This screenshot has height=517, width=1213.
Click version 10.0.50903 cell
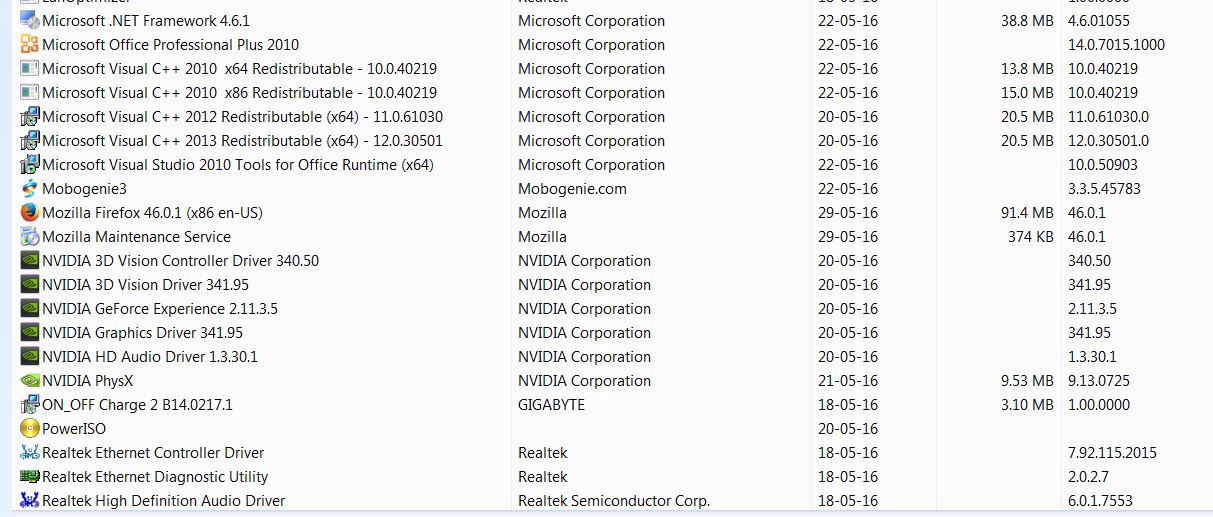click(x=1103, y=164)
